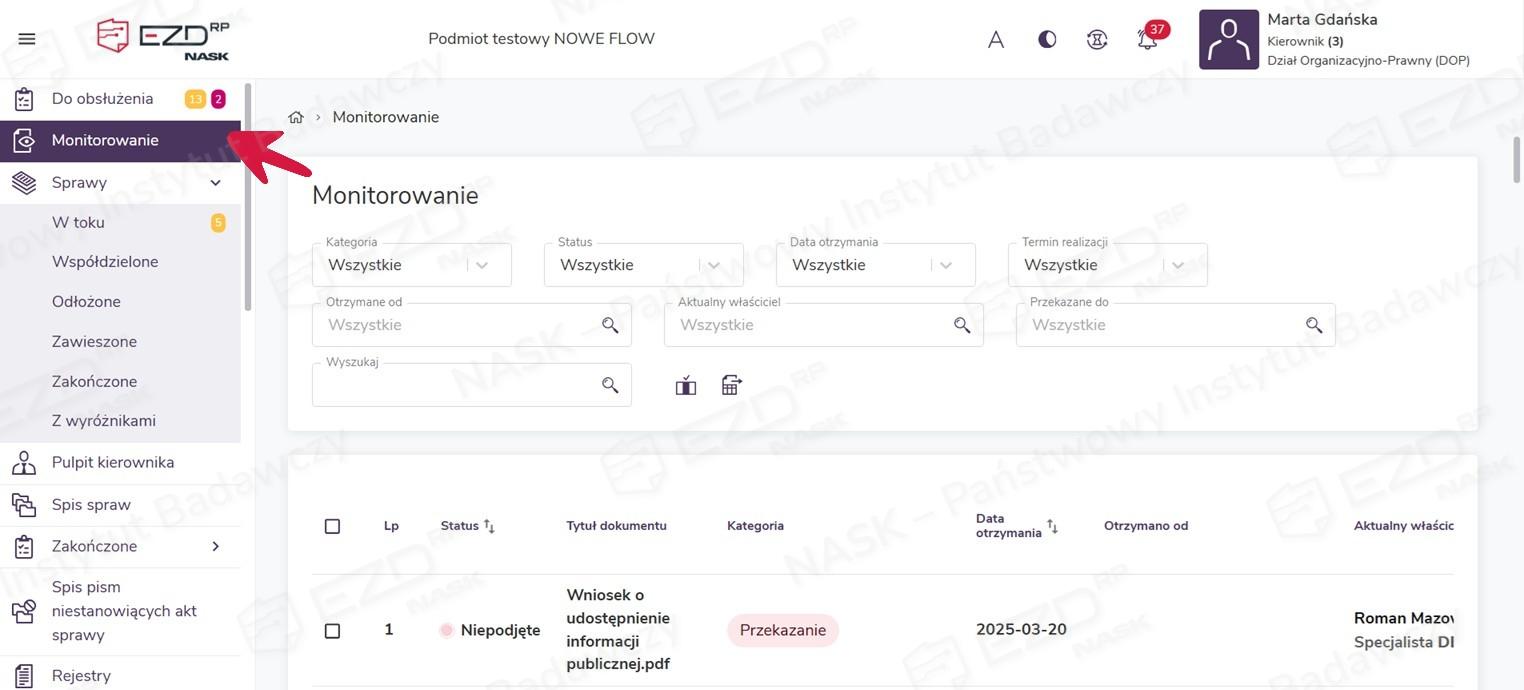Tick the select-all checkbox in table header
The width and height of the screenshot is (1524, 690).
(333, 526)
